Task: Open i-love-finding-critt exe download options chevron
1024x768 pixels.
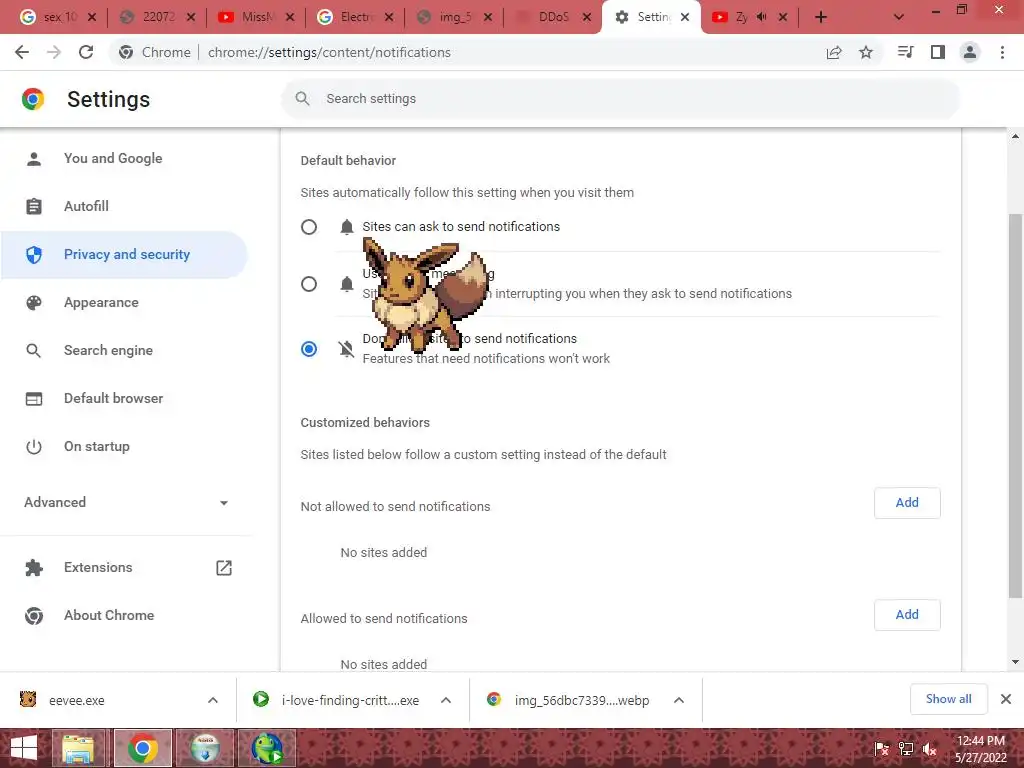Action: 446,700
